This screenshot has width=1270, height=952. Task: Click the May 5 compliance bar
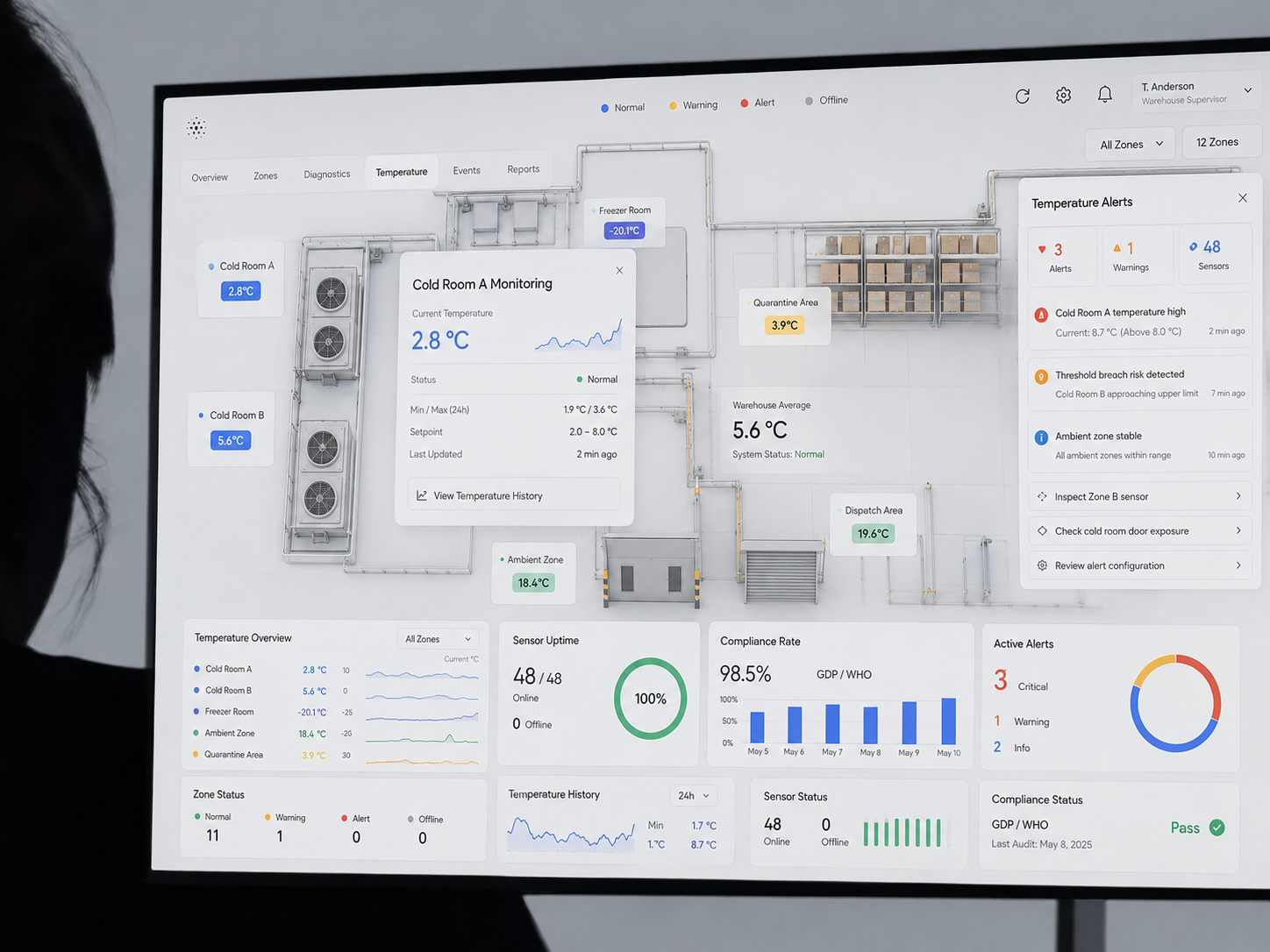(x=757, y=728)
